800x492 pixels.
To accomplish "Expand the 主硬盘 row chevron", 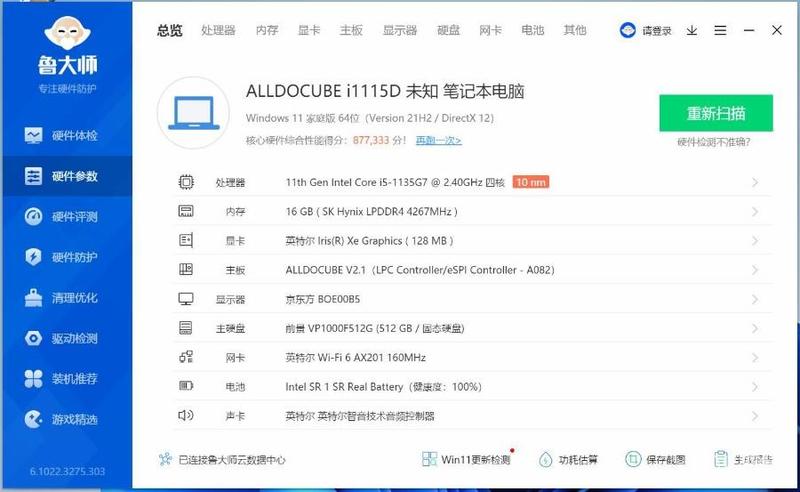I will coord(755,328).
